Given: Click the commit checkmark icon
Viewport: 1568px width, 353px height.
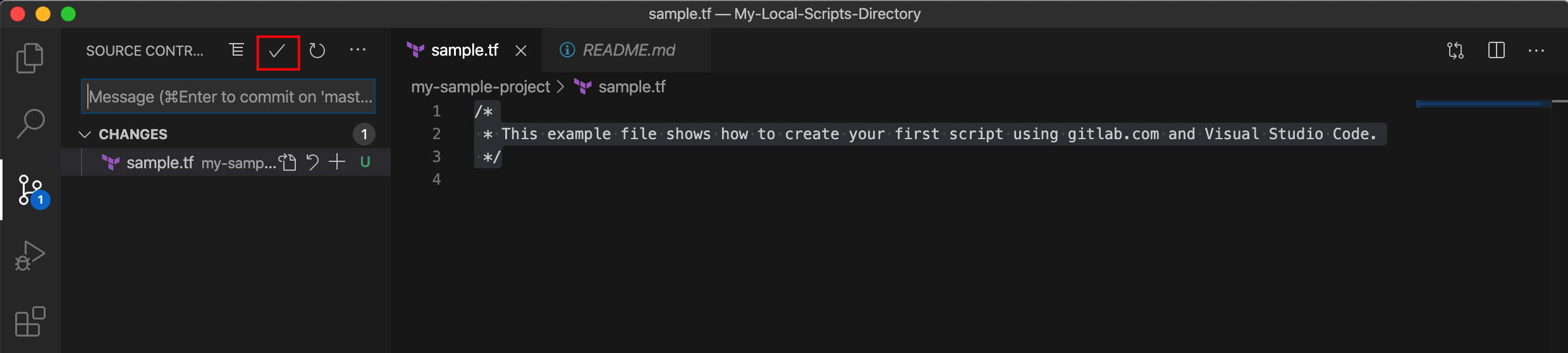Looking at the screenshot, I should pyautogui.click(x=278, y=51).
